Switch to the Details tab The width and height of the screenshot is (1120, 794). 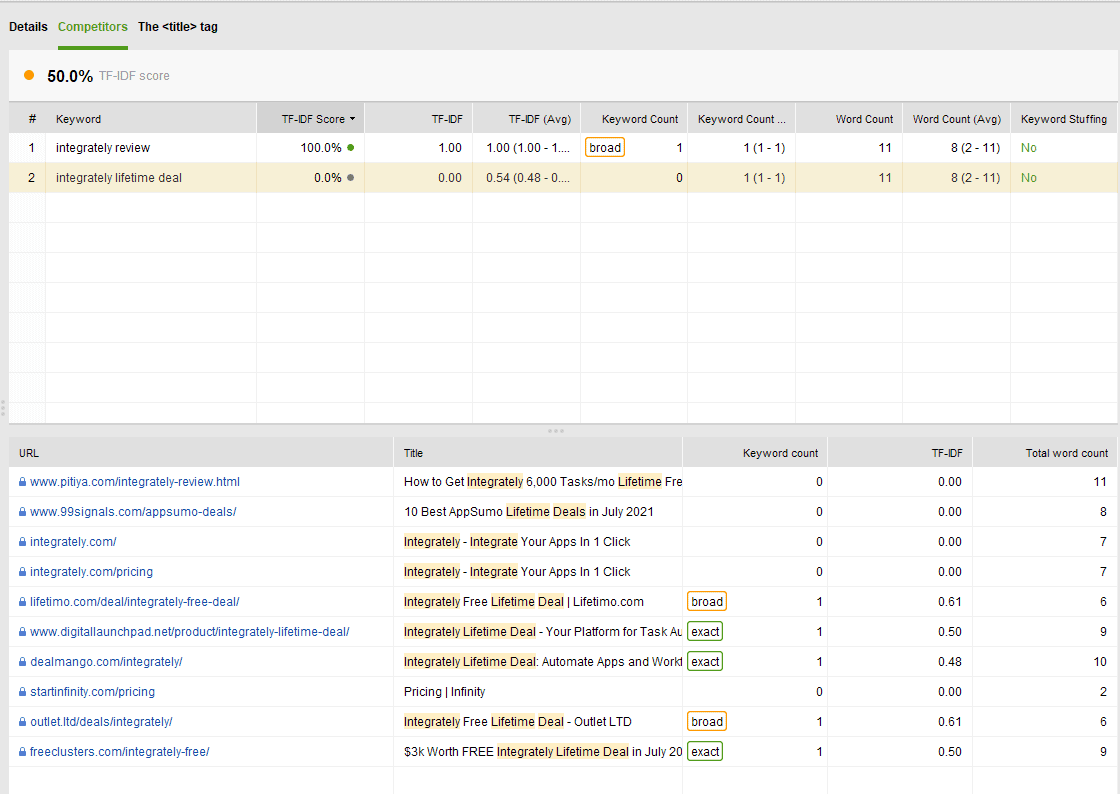point(28,26)
